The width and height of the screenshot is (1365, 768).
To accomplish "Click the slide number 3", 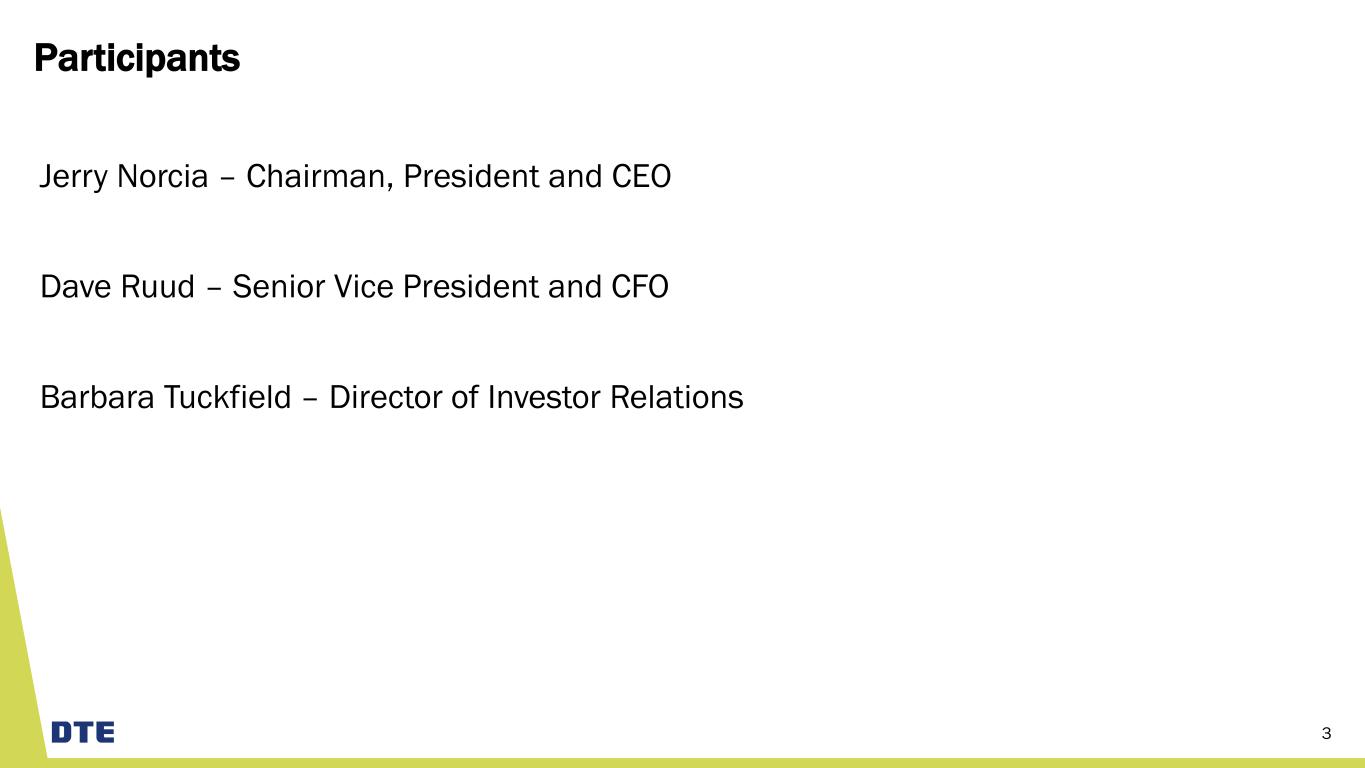I will tap(1326, 734).
